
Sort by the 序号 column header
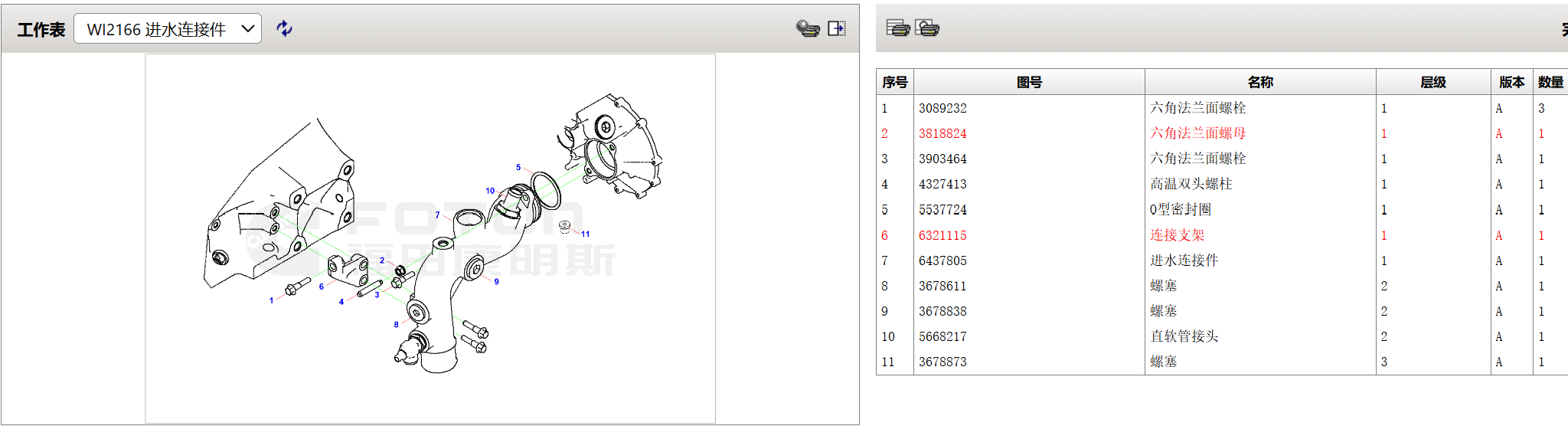click(894, 82)
